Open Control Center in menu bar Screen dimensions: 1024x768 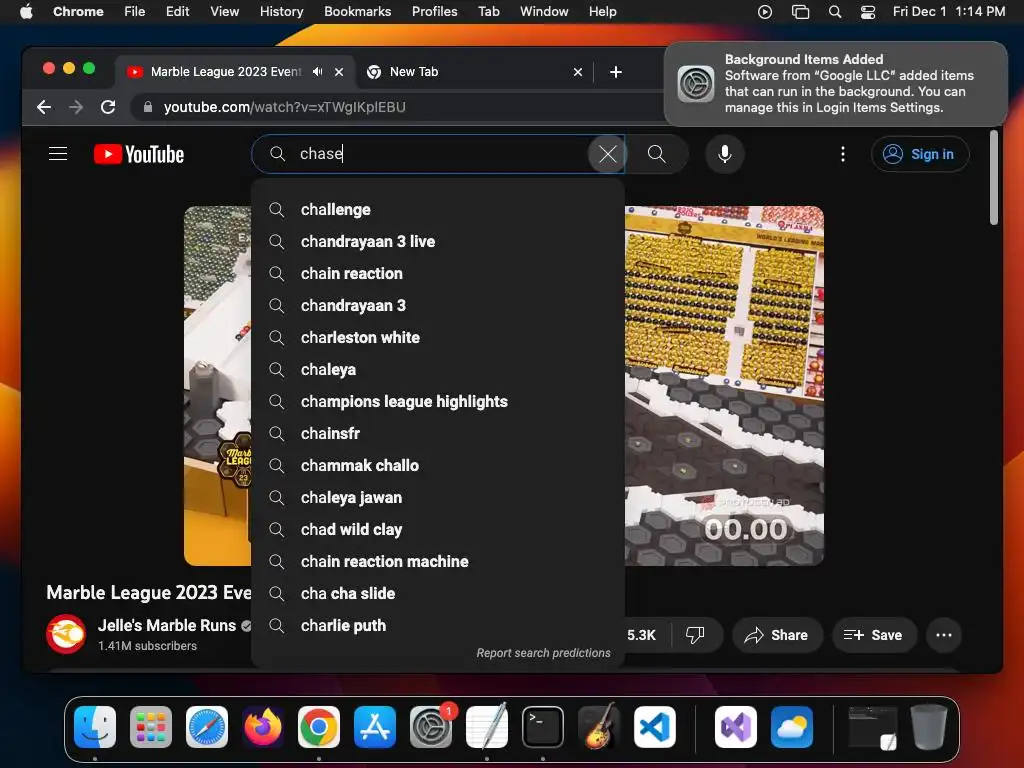coord(868,11)
